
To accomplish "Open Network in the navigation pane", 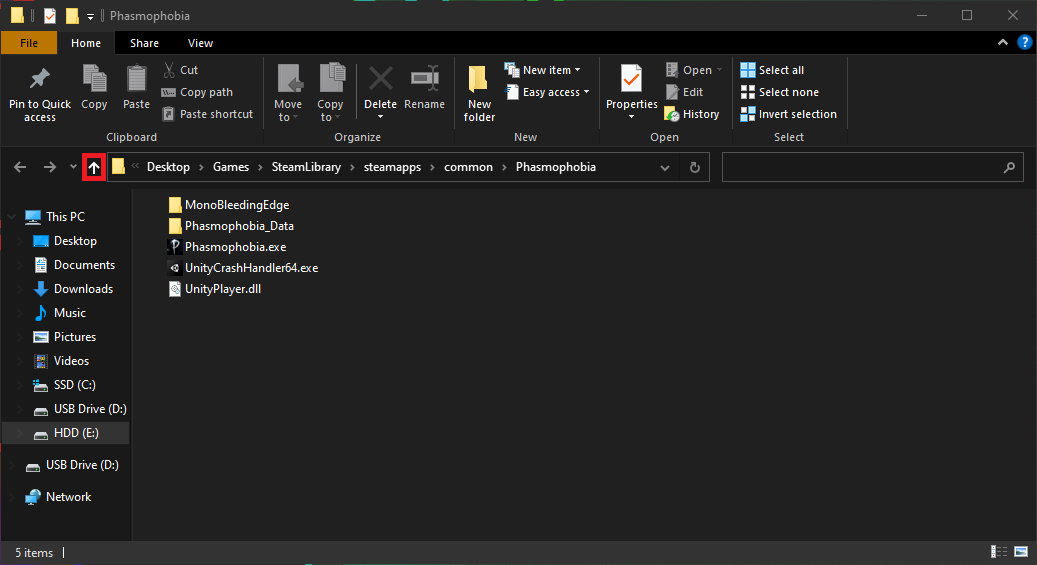I will [x=58, y=497].
